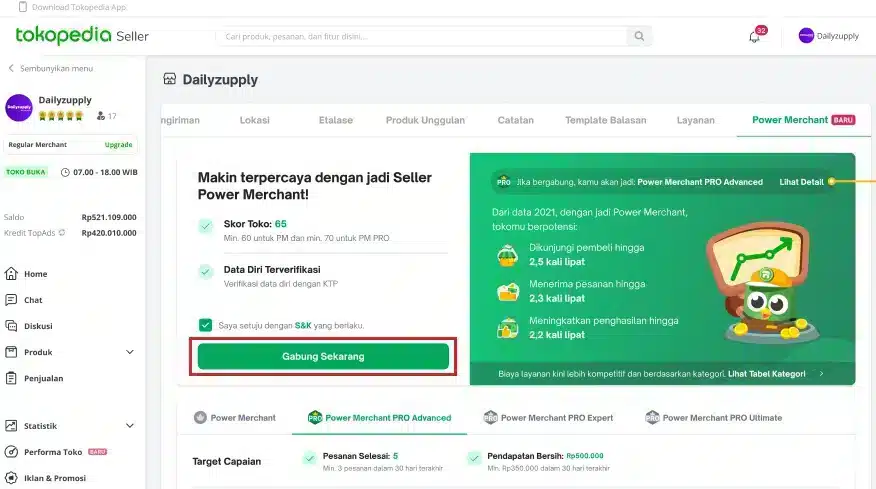Click the clock icon by operating hours
Screen dimensions: 876x489
click(65, 172)
